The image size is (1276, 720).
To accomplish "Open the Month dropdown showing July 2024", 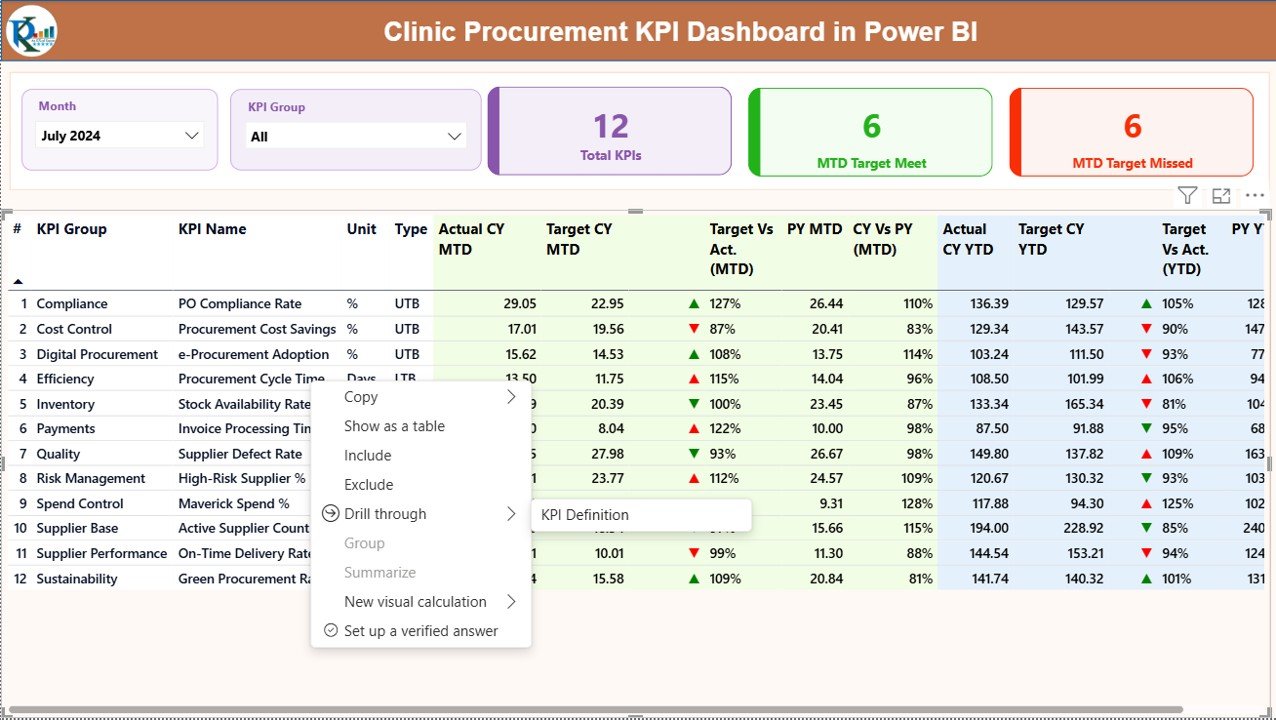I will [119, 136].
